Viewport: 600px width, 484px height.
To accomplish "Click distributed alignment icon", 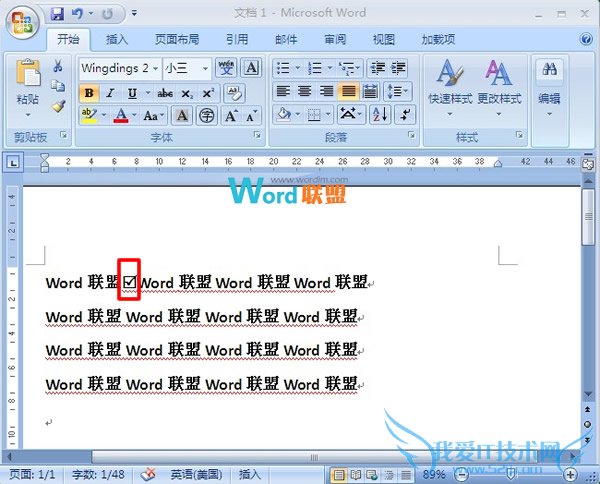I will pyautogui.click(x=370, y=91).
